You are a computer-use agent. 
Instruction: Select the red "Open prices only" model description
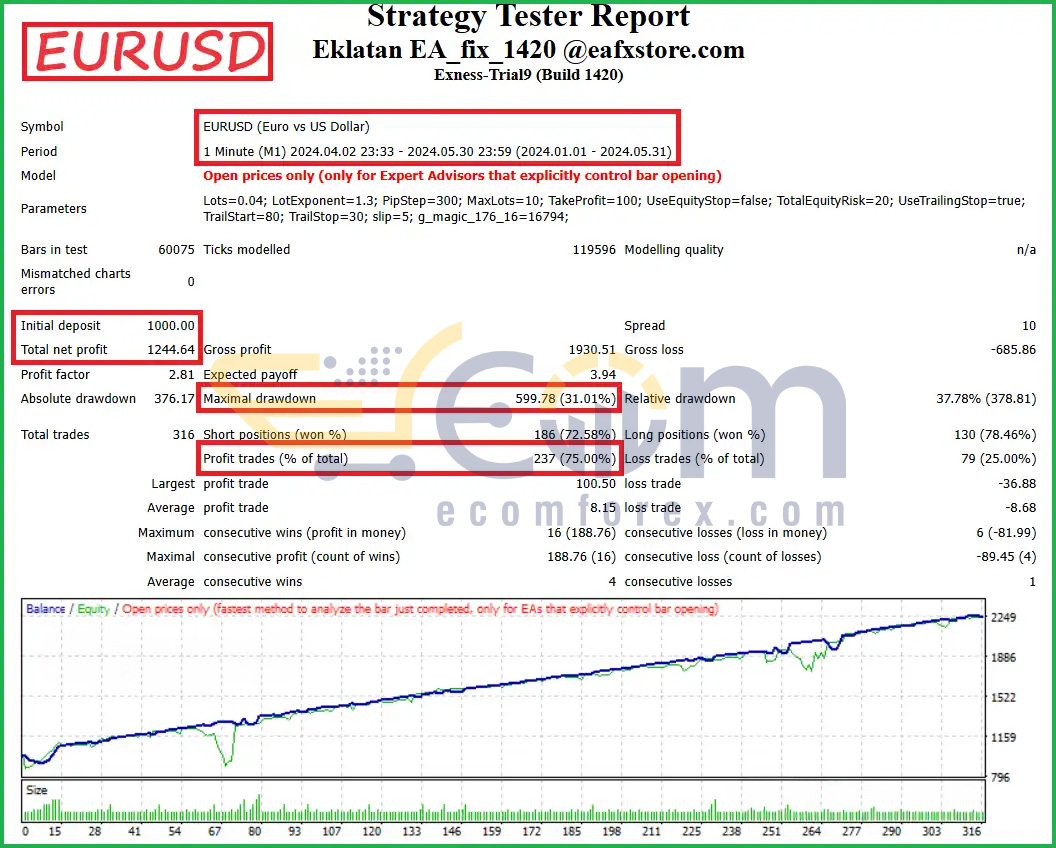pos(462,176)
